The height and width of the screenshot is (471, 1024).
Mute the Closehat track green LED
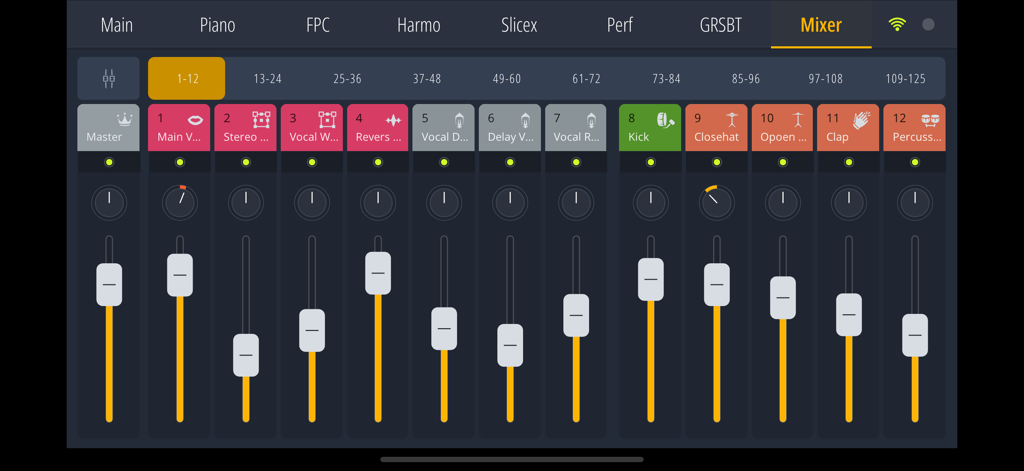pos(716,162)
